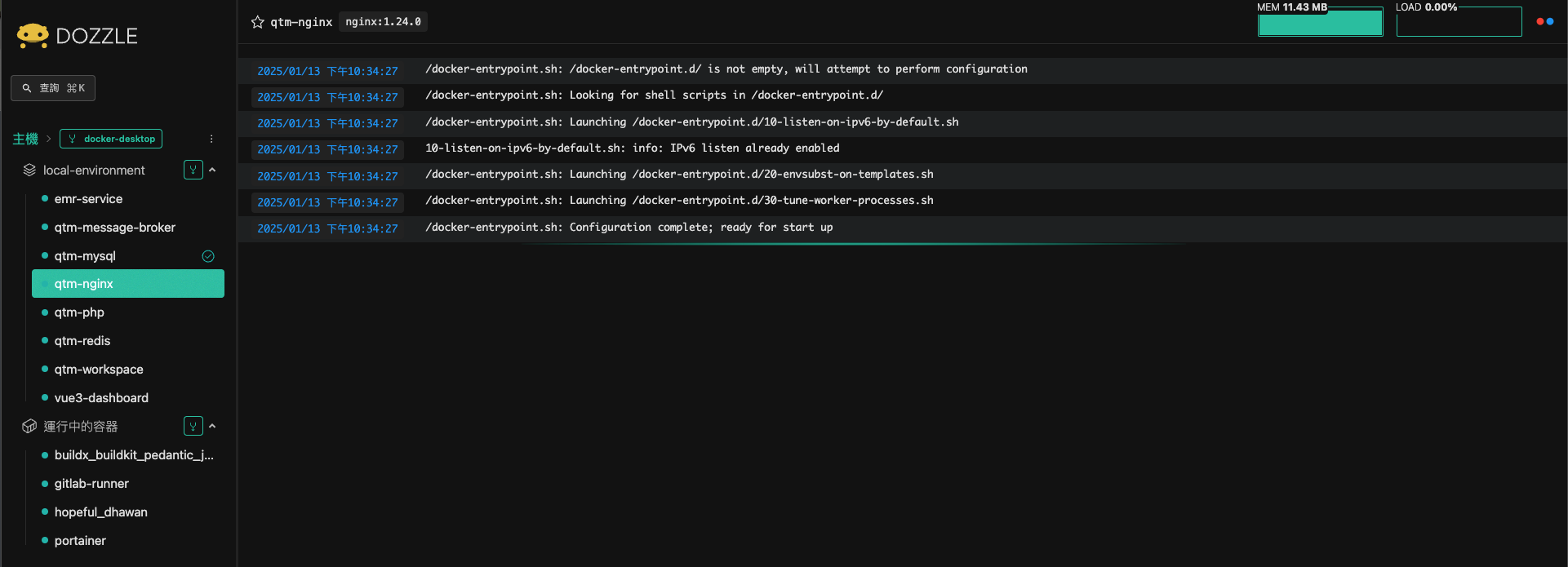Click the docker-desktop host badge
Screen dimensions: 1568x567
click(x=111, y=139)
